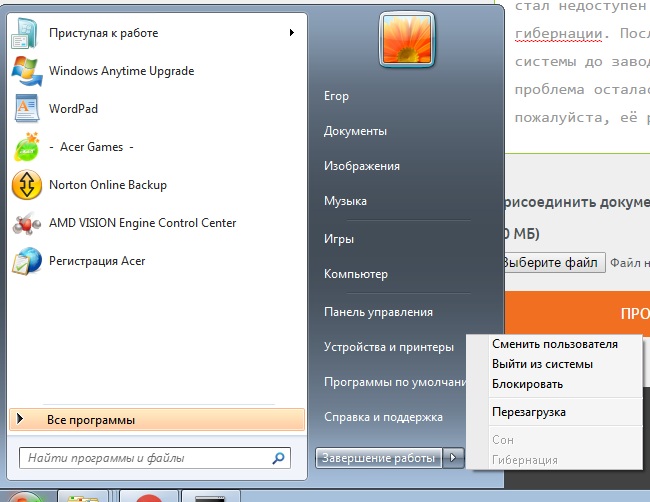
Task: Launch WordPad via its icon
Action: coord(27,109)
